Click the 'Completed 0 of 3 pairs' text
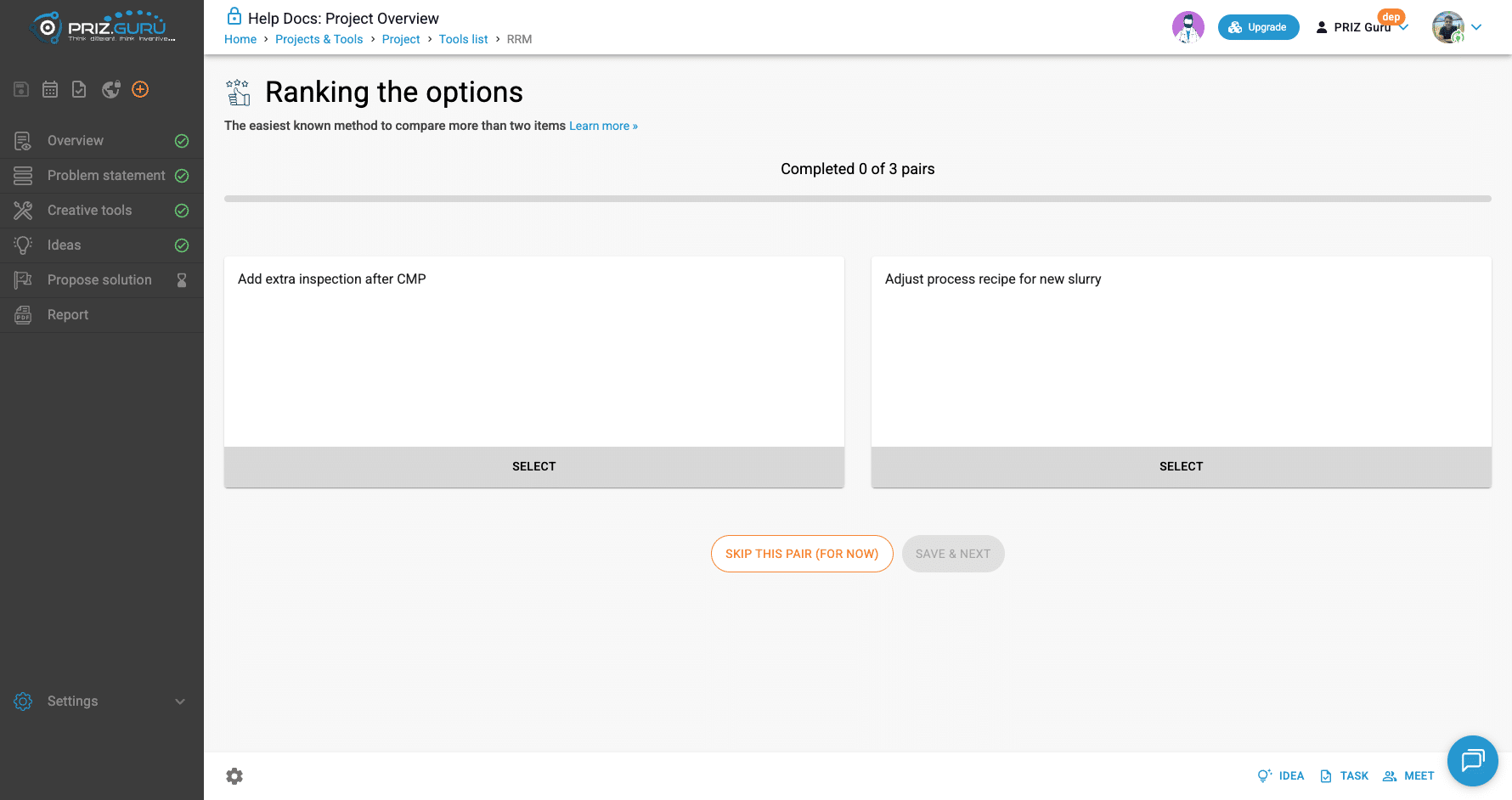 point(858,169)
